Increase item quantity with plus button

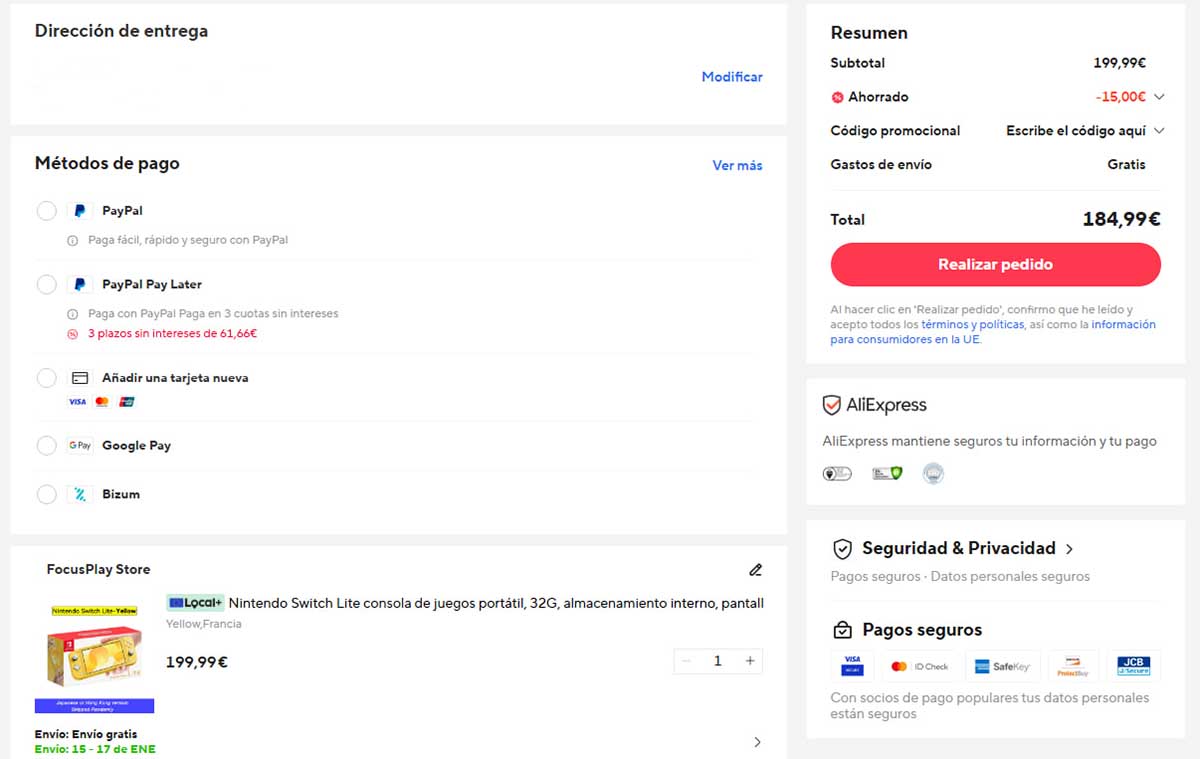click(x=750, y=661)
